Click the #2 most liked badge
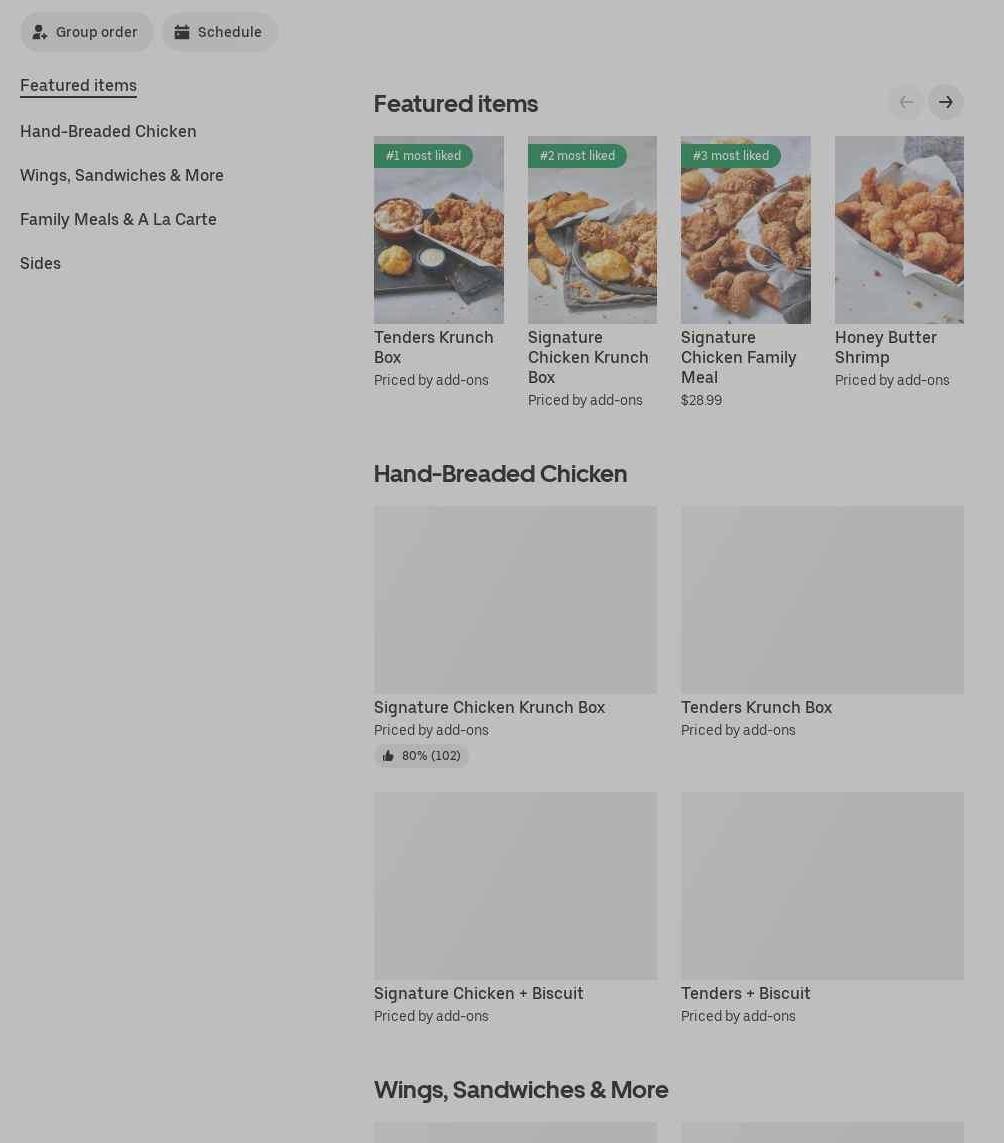This screenshot has width=1004, height=1143. point(577,155)
